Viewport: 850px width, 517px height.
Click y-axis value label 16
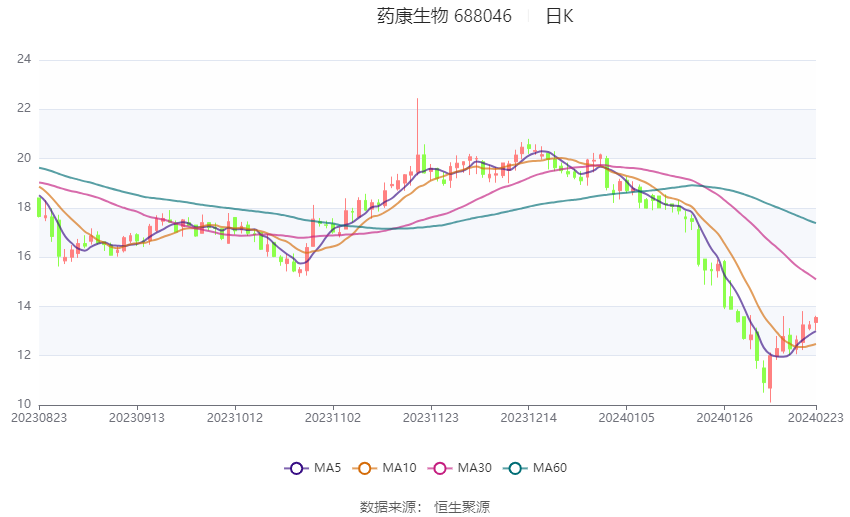pos(24,256)
